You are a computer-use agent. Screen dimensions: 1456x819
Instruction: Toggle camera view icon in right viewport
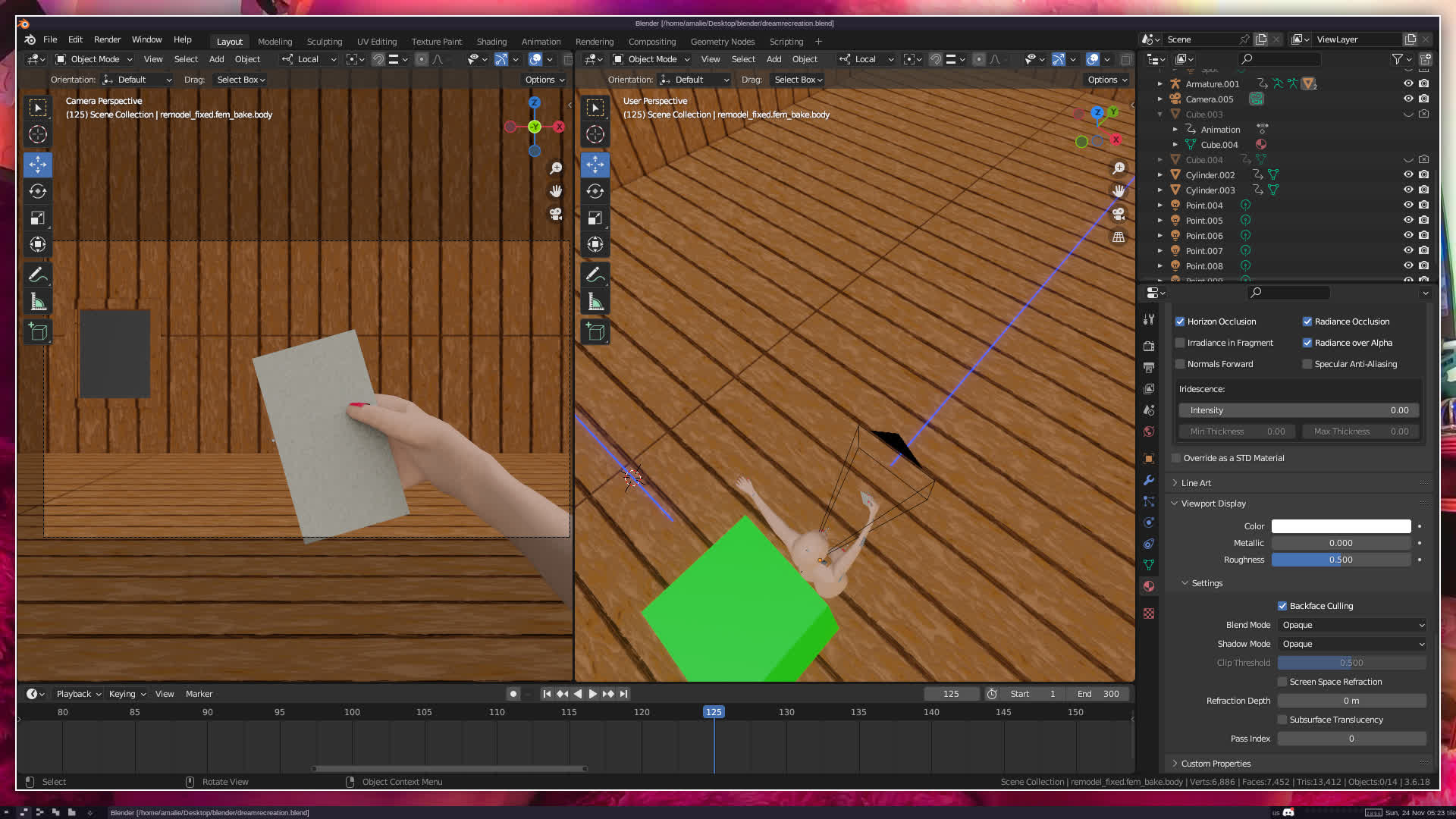pyautogui.click(x=1119, y=214)
